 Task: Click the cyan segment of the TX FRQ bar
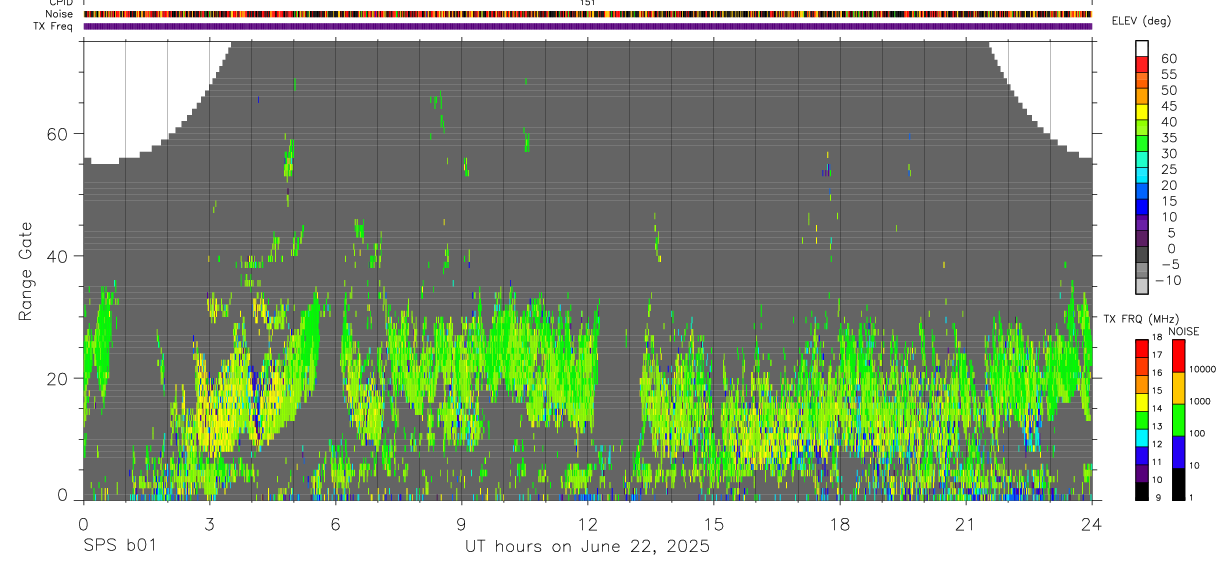tap(1142, 438)
